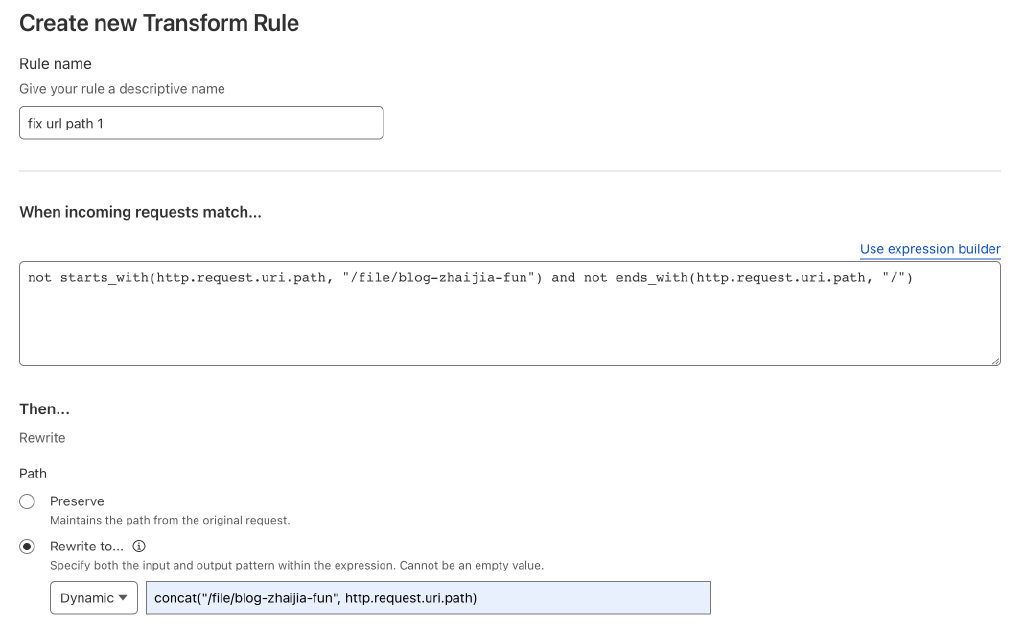The image size is (1024, 629).
Task: Click the Rule name field label
Action: [x=55, y=64]
